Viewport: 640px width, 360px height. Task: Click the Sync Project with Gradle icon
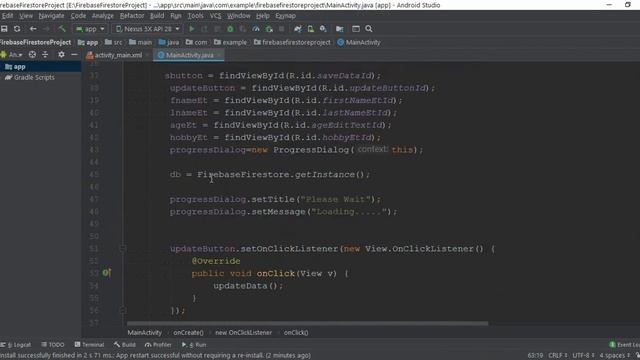(298, 29)
